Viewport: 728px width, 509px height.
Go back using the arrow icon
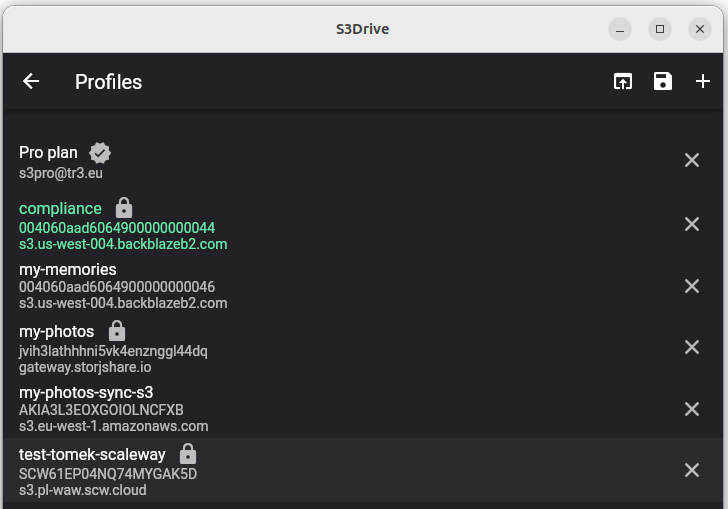31,81
